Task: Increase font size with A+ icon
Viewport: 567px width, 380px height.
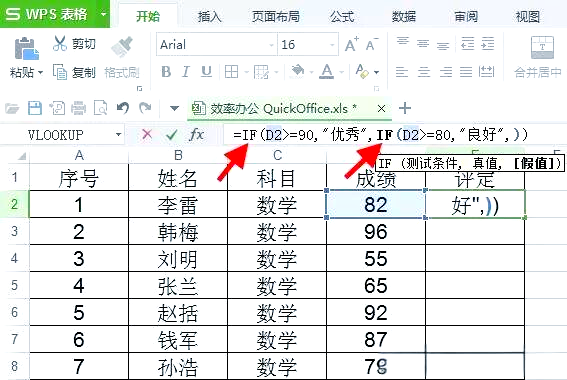Action: (x=351, y=44)
